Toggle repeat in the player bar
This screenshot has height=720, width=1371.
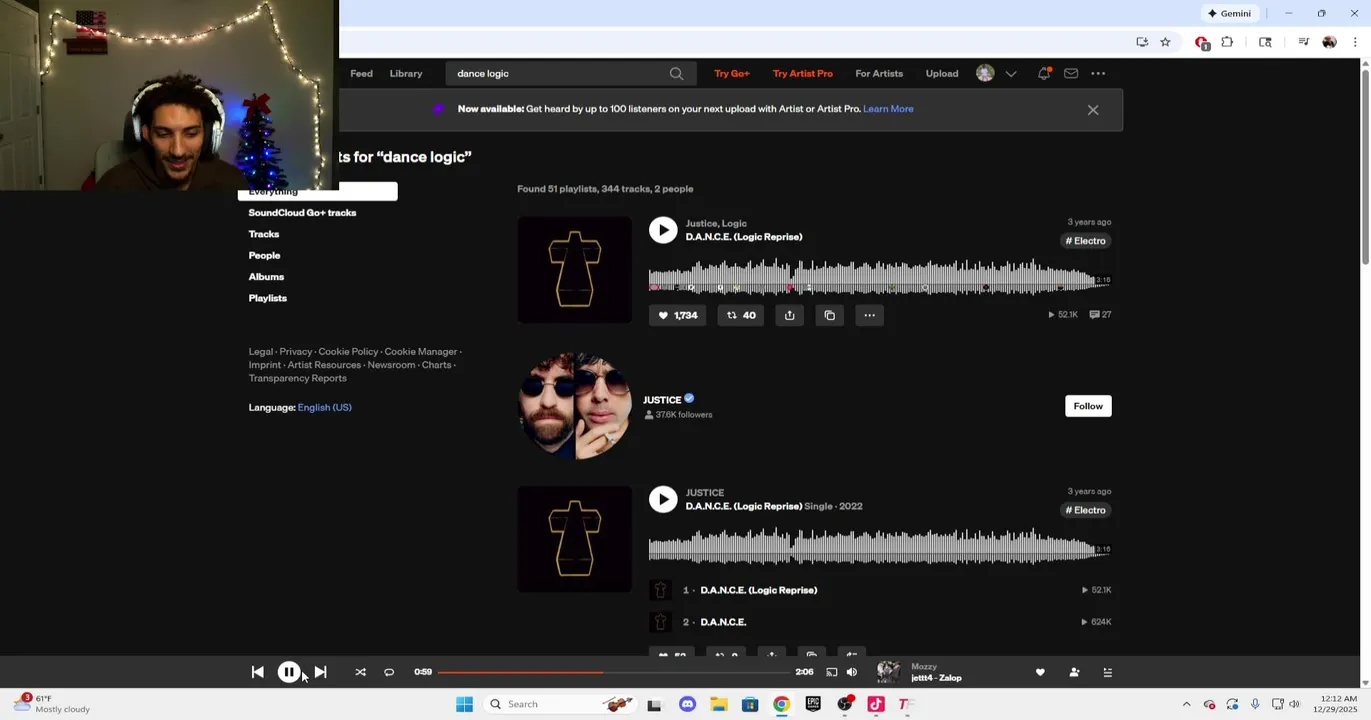pyautogui.click(x=389, y=673)
